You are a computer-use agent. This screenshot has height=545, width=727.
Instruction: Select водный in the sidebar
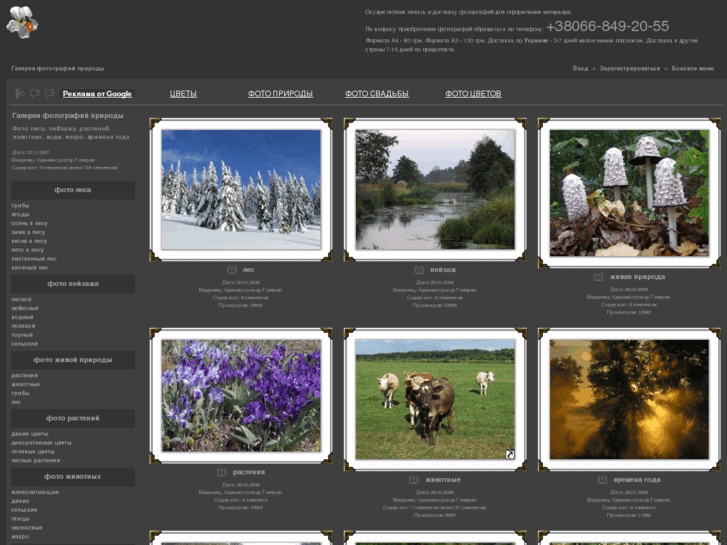tap(22, 317)
